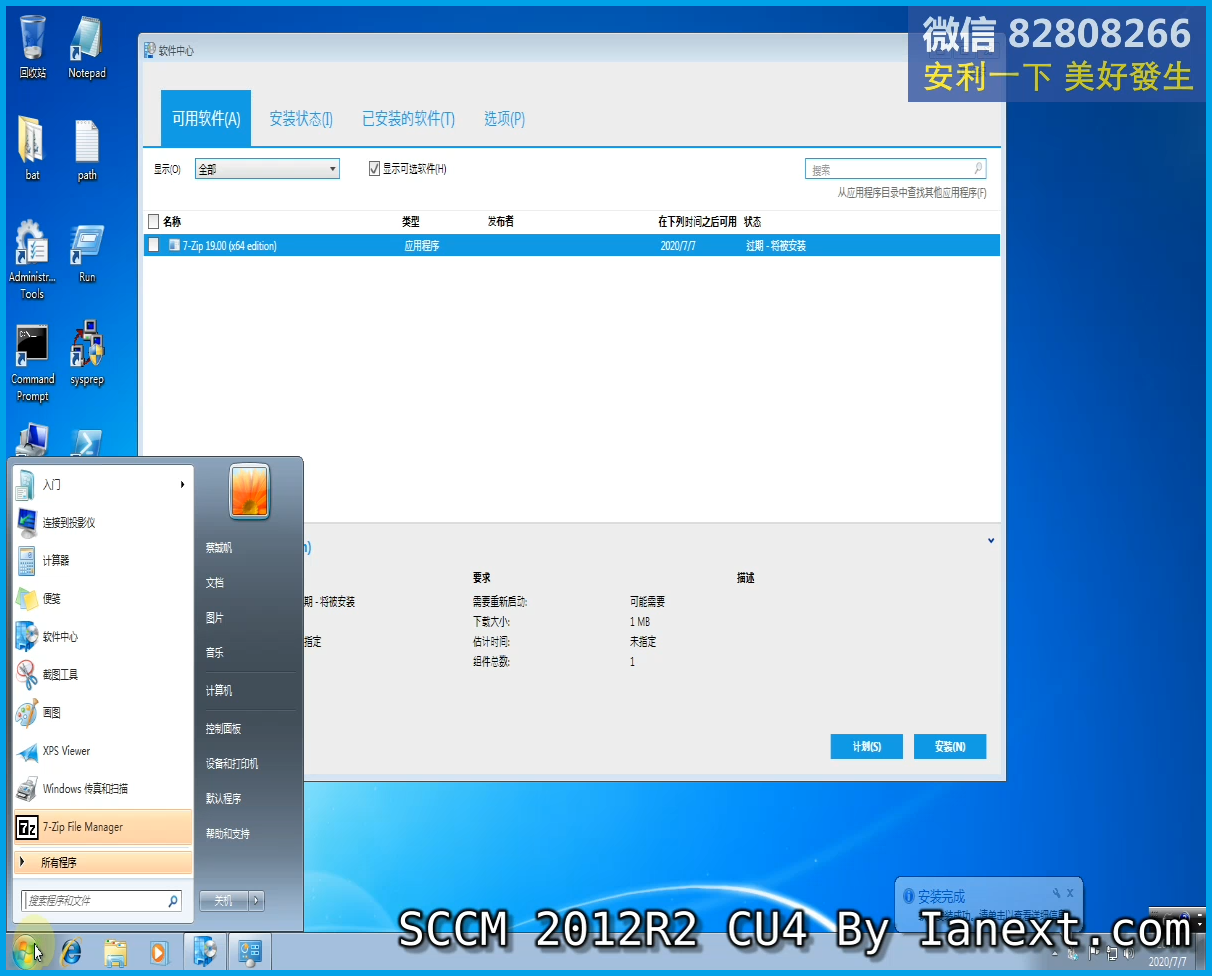1212x976 pixels.
Task: Open 计算器 calculator in the Start menu
Action: point(102,560)
